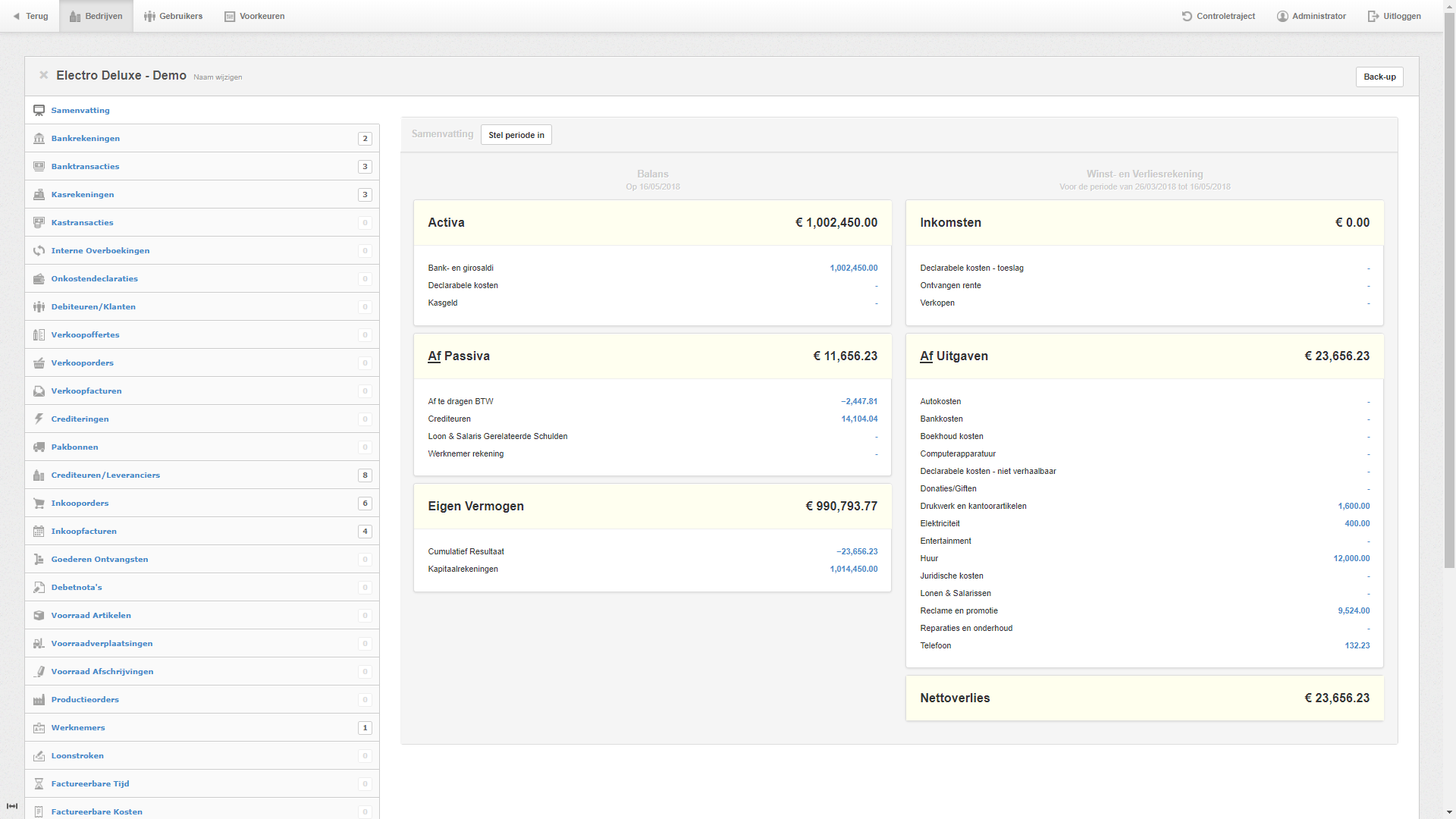Click the Verkooporders basket icon
Screen dimensions: 1456x819
(39, 363)
